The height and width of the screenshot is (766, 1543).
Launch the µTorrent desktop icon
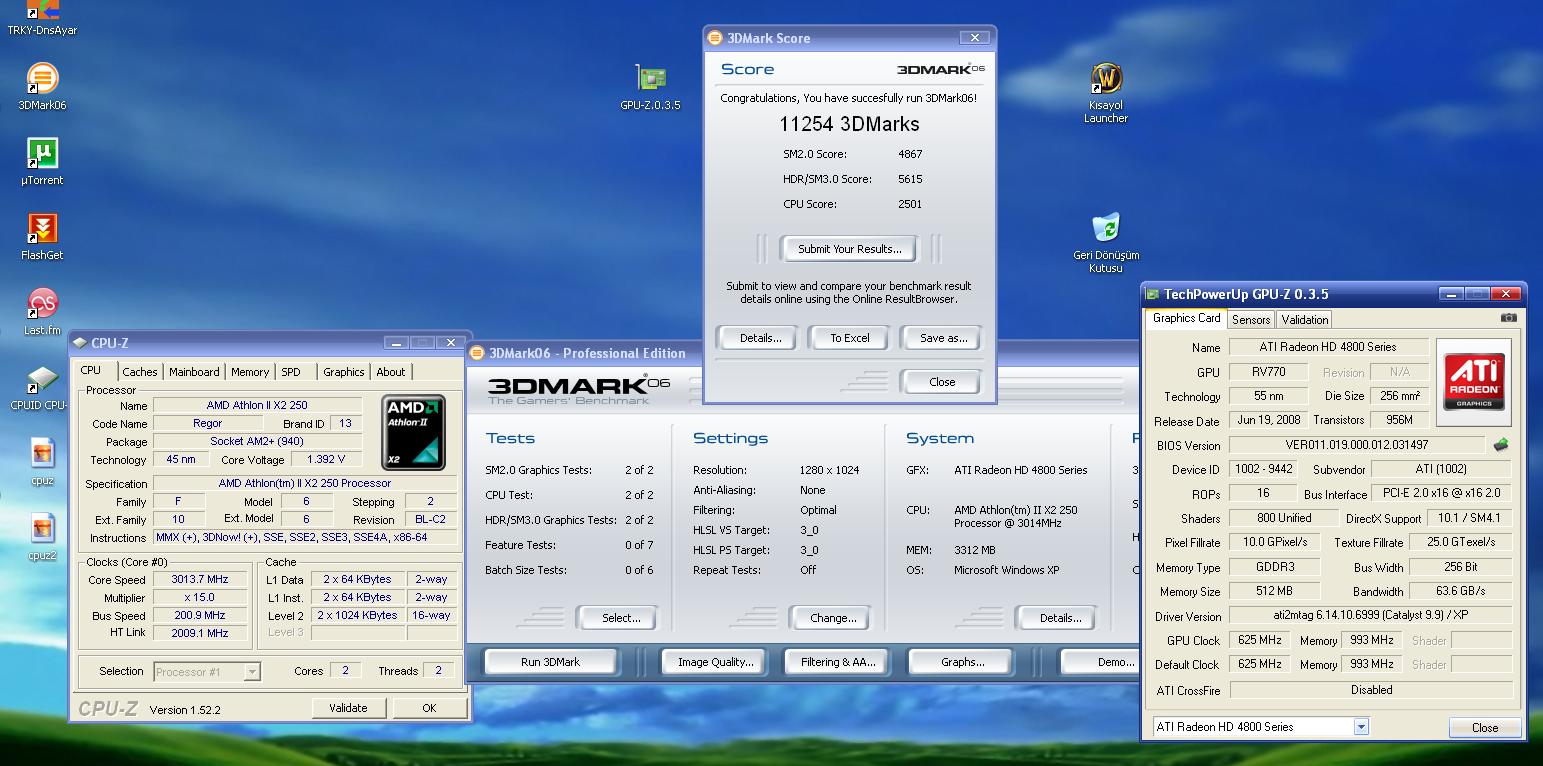[42, 162]
